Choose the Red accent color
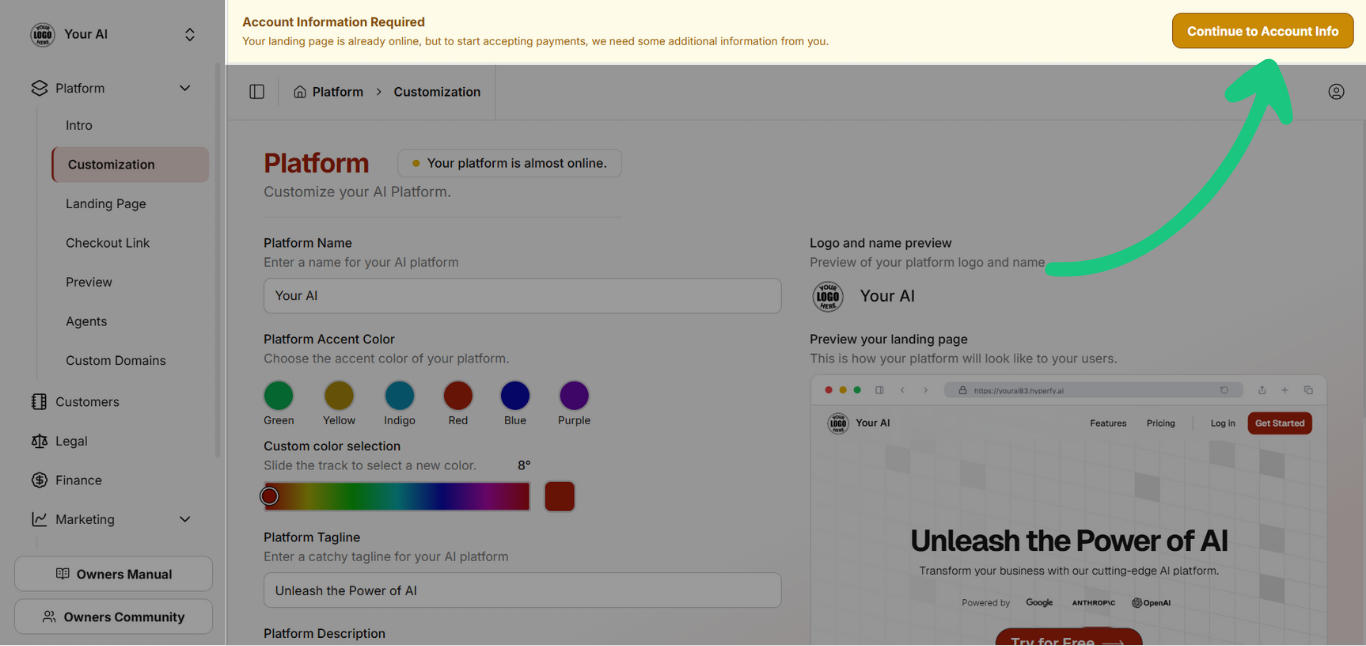The width and height of the screenshot is (1366, 646). coord(458,395)
